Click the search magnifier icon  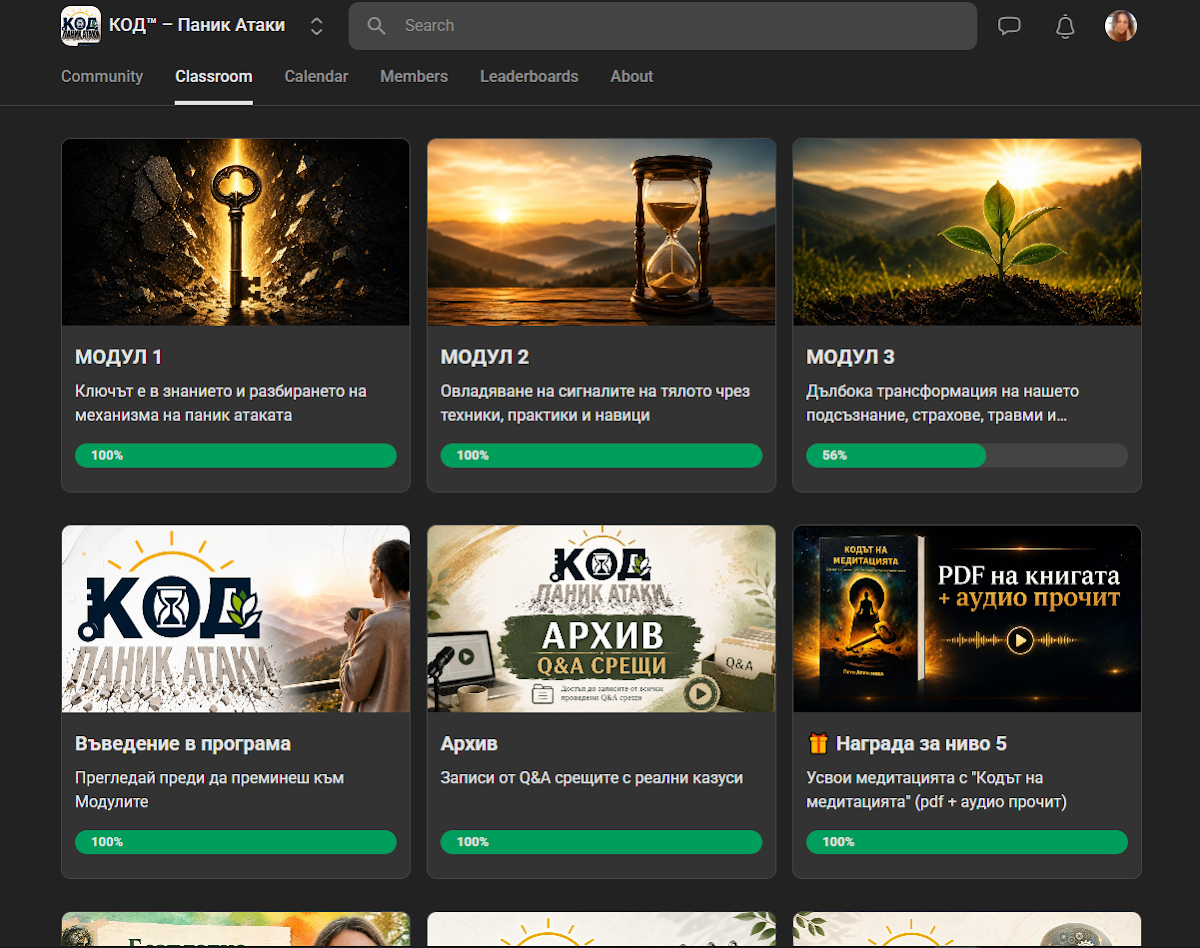[376, 26]
